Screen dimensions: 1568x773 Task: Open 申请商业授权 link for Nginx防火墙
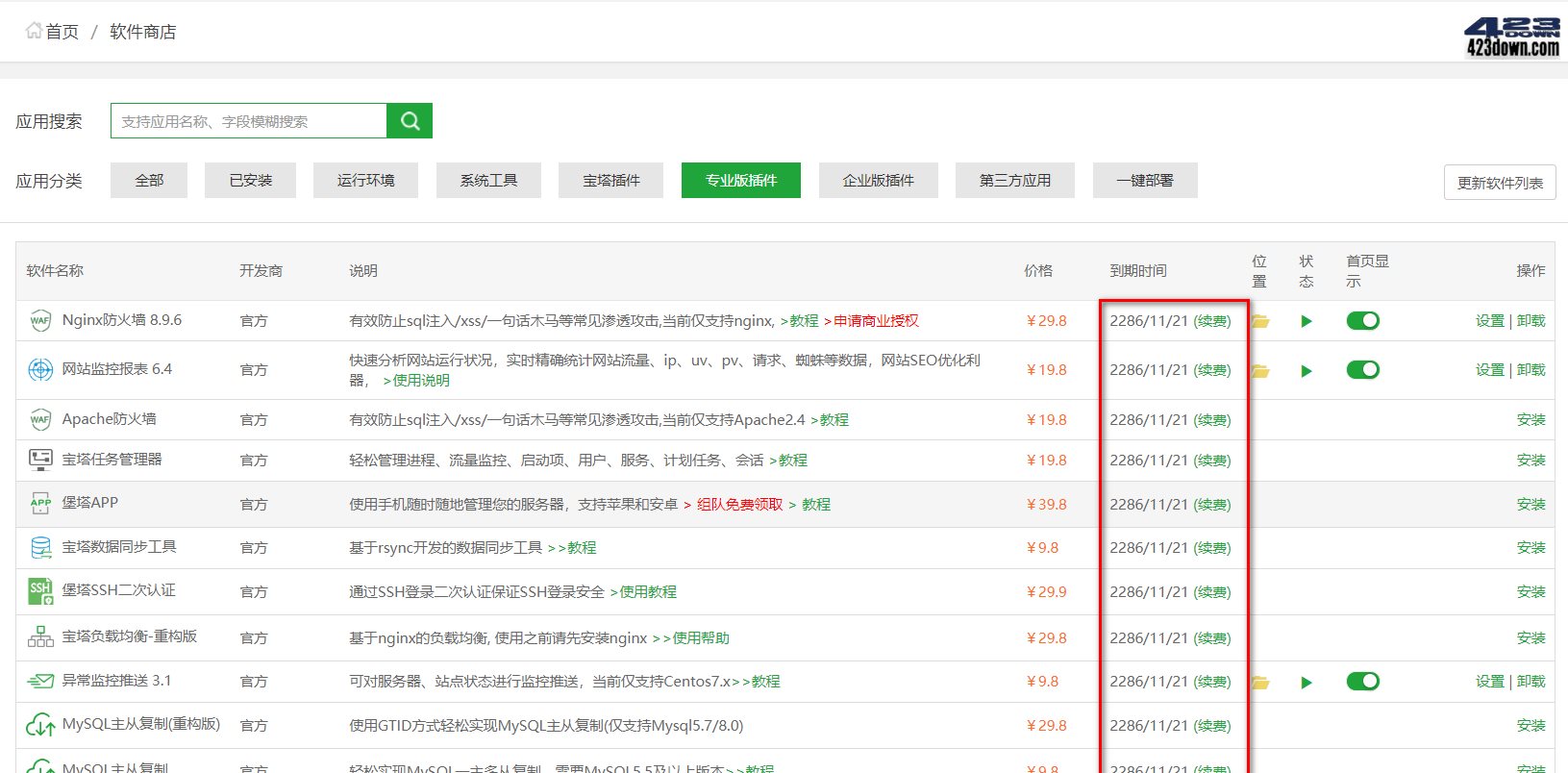coord(876,321)
